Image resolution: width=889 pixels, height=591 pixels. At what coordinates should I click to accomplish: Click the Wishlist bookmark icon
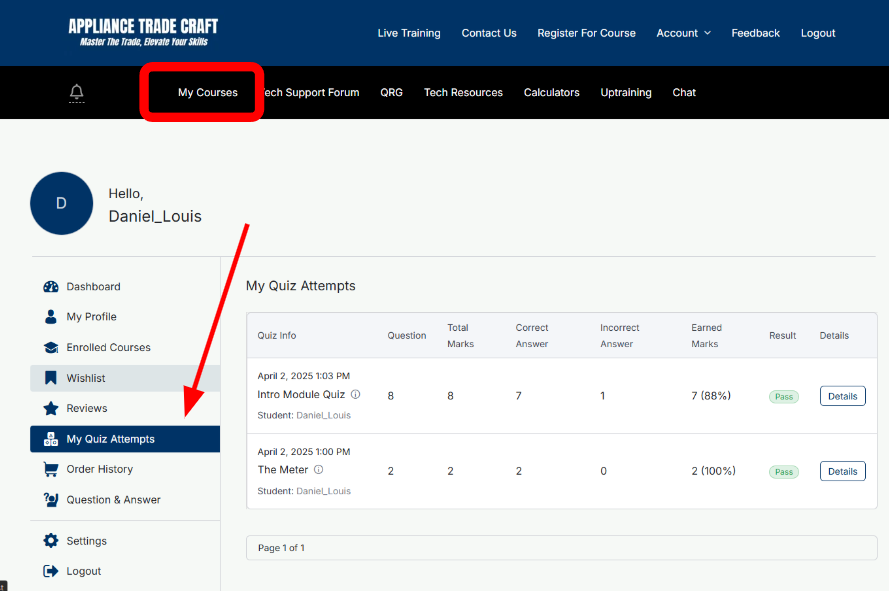[x=51, y=378]
